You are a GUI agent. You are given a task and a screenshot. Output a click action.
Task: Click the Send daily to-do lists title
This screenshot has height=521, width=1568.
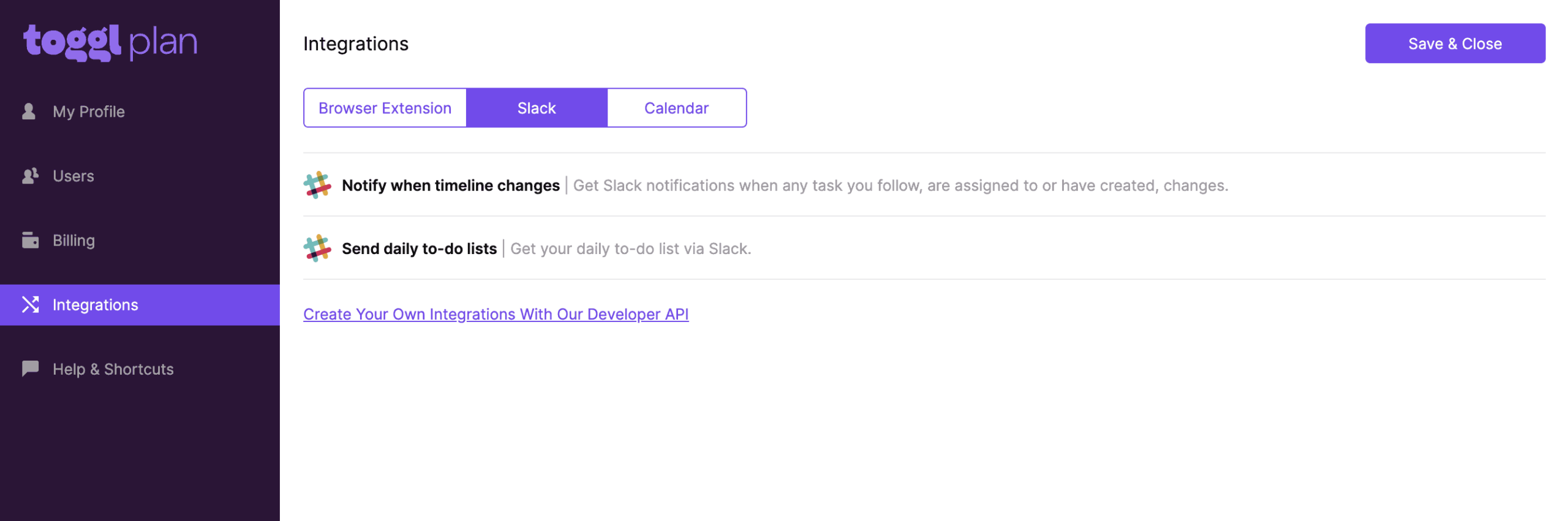click(419, 249)
